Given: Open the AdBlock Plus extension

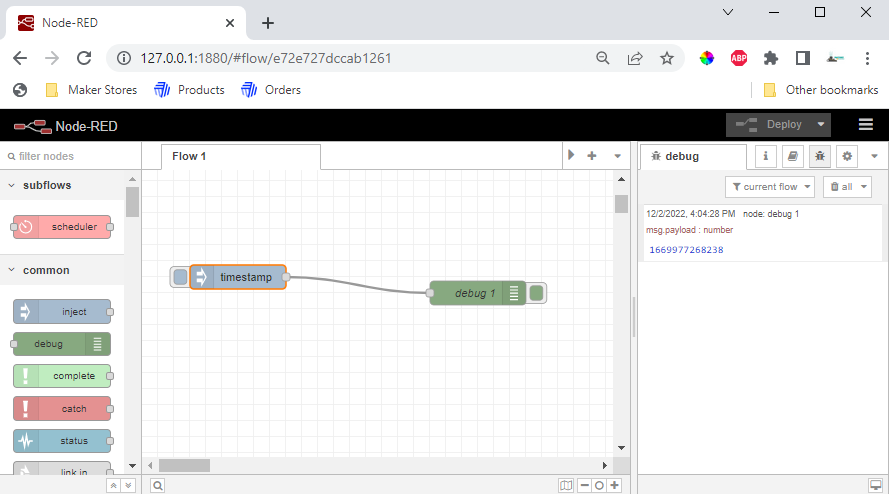Looking at the screenshot, I should pos(739,58).
